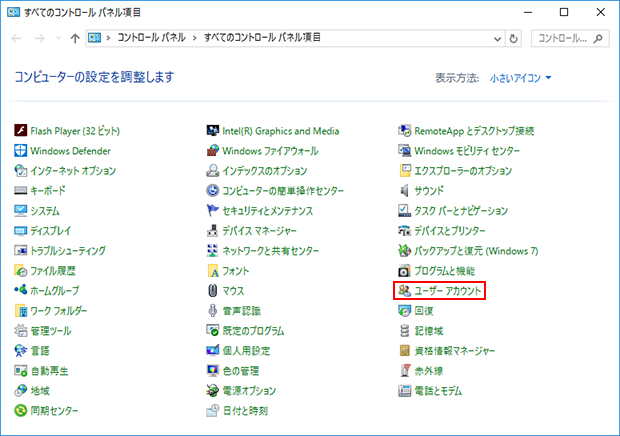
Task: Click the 記憶域 storage icon
Action: tap(404, 330)
